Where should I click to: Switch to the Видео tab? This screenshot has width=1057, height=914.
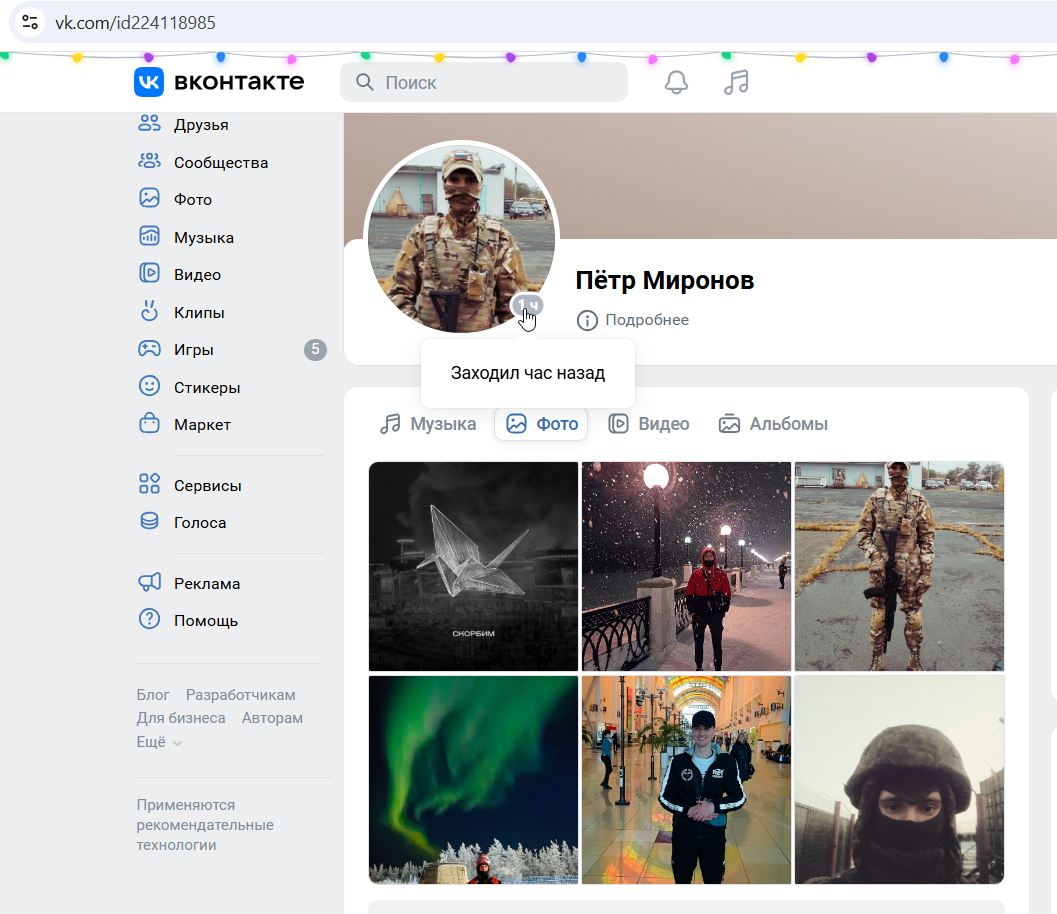point(649,423)
